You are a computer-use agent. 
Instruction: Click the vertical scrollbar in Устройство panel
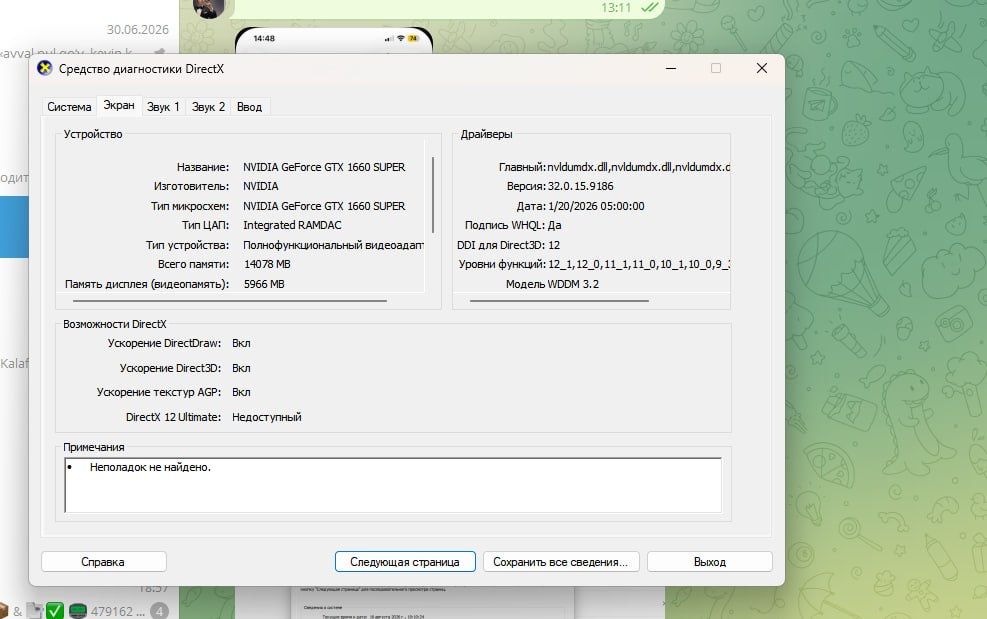pyautogui.click(x=433, y=195)
